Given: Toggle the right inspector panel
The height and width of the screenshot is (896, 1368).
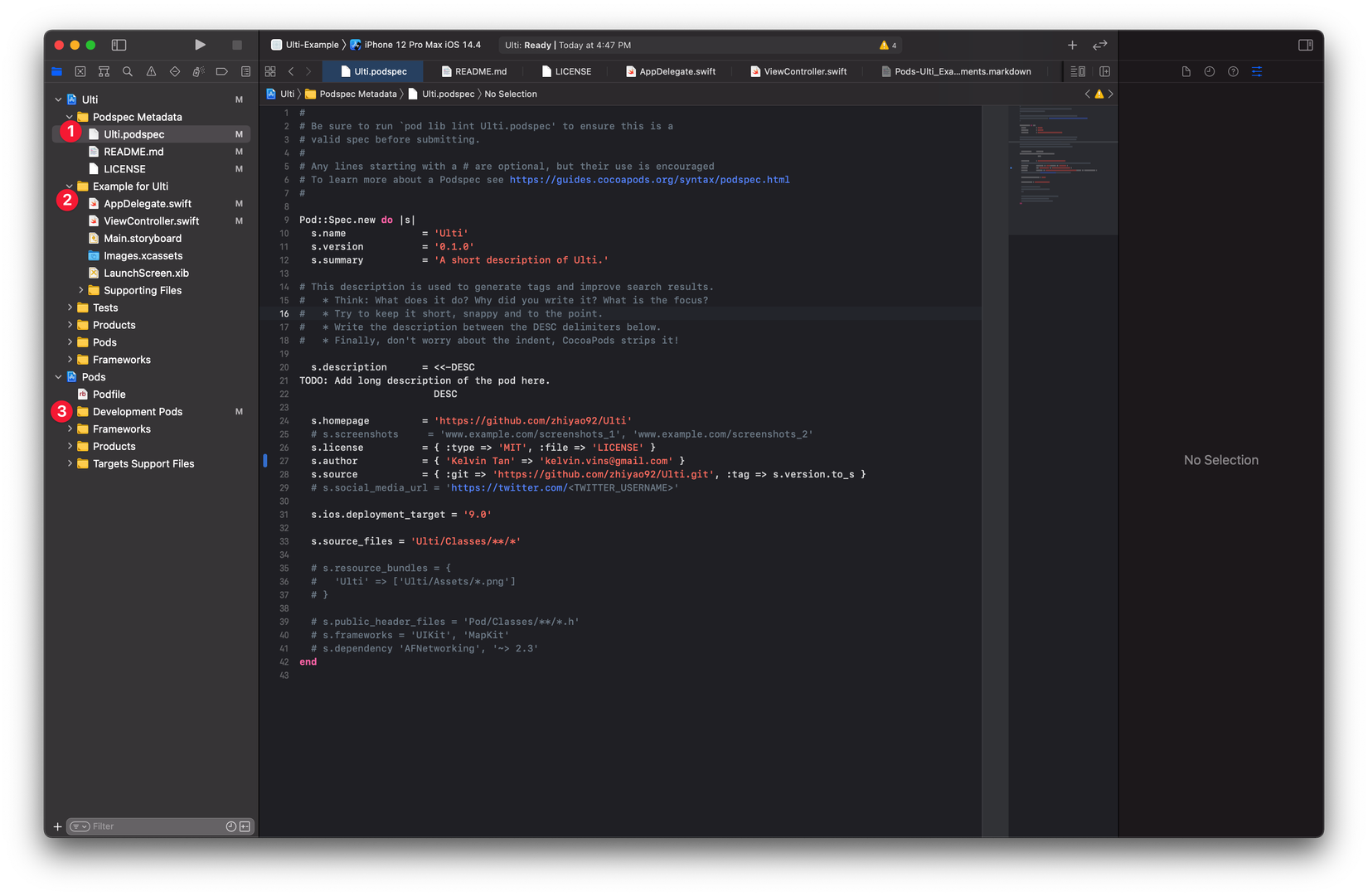Looking at the screenshot, I should click(x=1305, y=45).
